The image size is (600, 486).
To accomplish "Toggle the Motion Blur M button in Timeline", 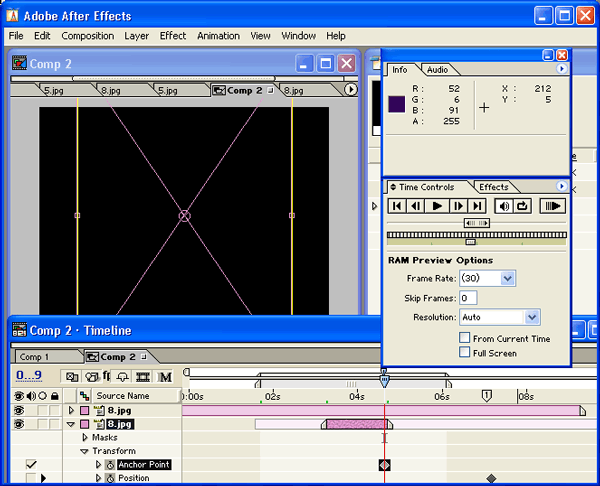I will click(x=165, y=377).
